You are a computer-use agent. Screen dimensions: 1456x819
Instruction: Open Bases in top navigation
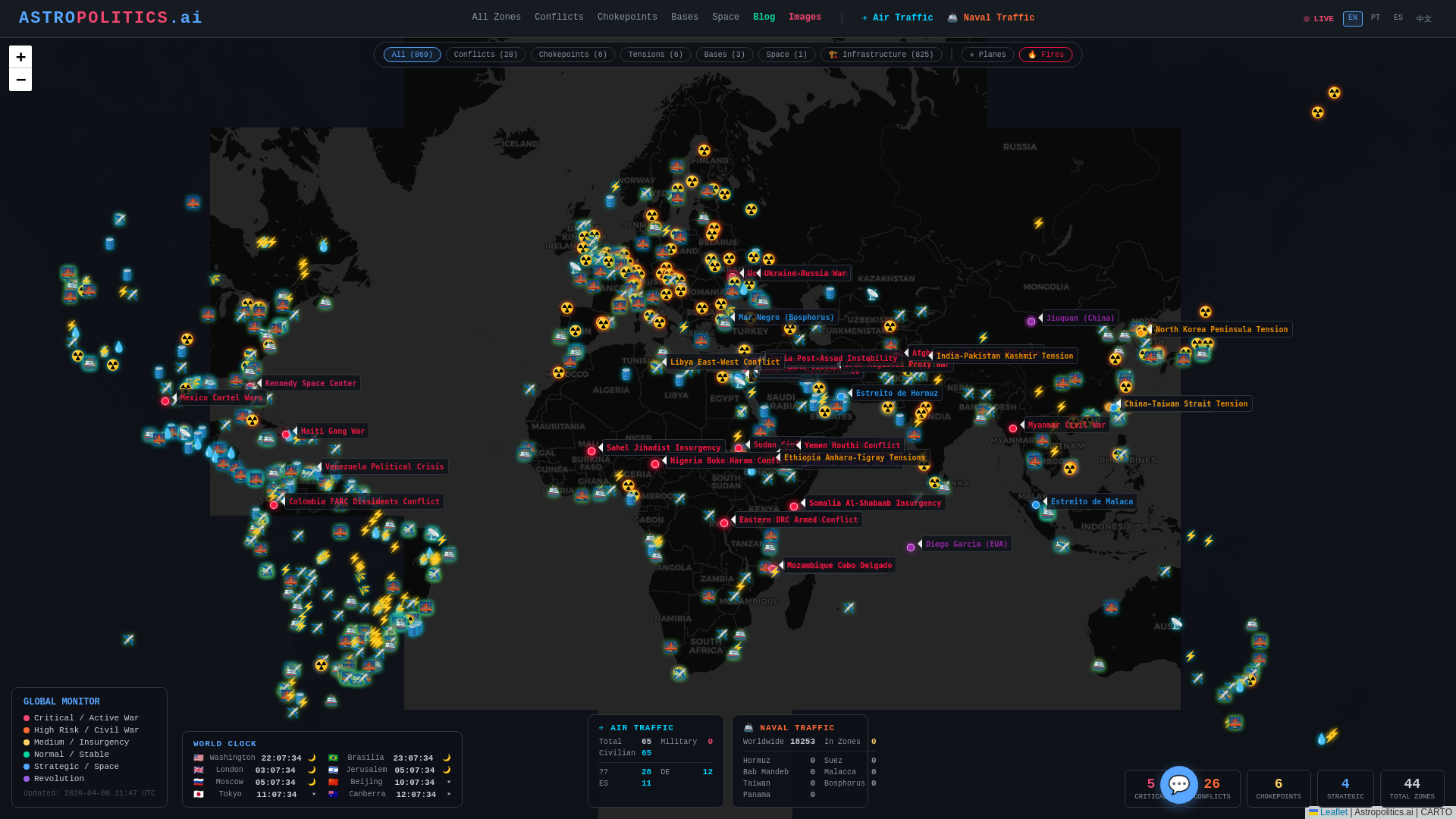click(684, 17)
